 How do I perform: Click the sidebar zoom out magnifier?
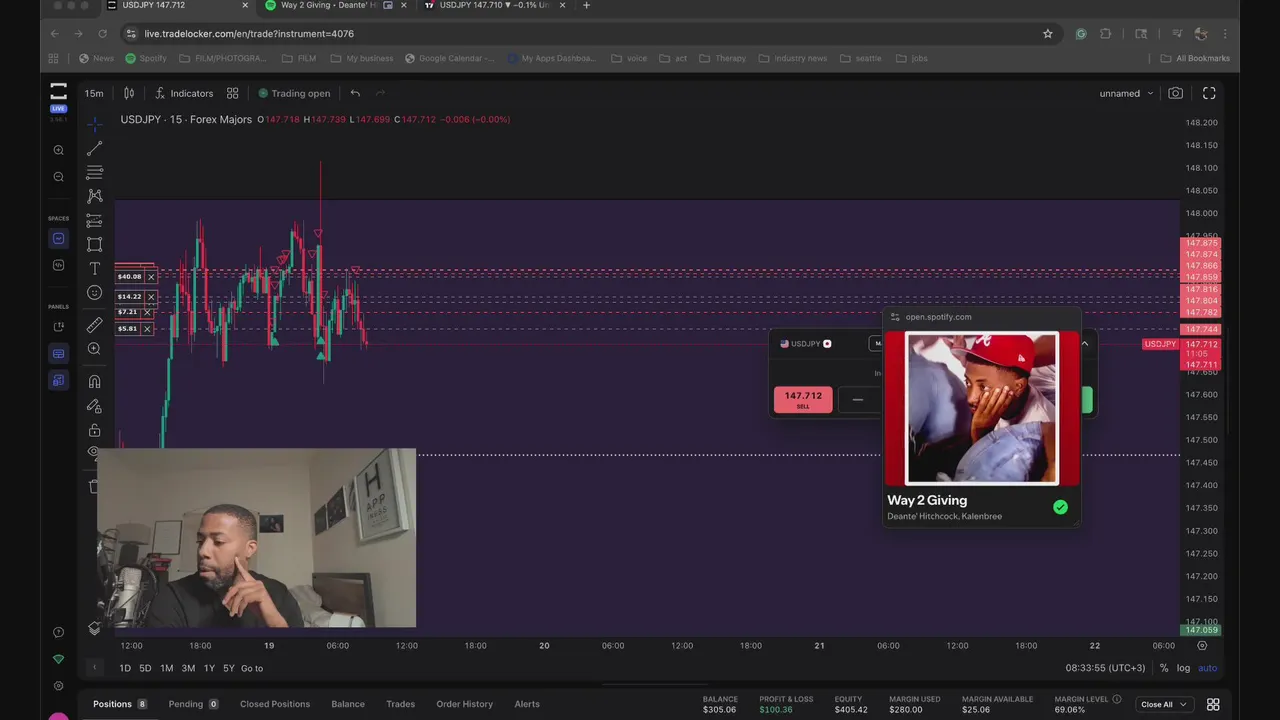click(x=58, y=177)
